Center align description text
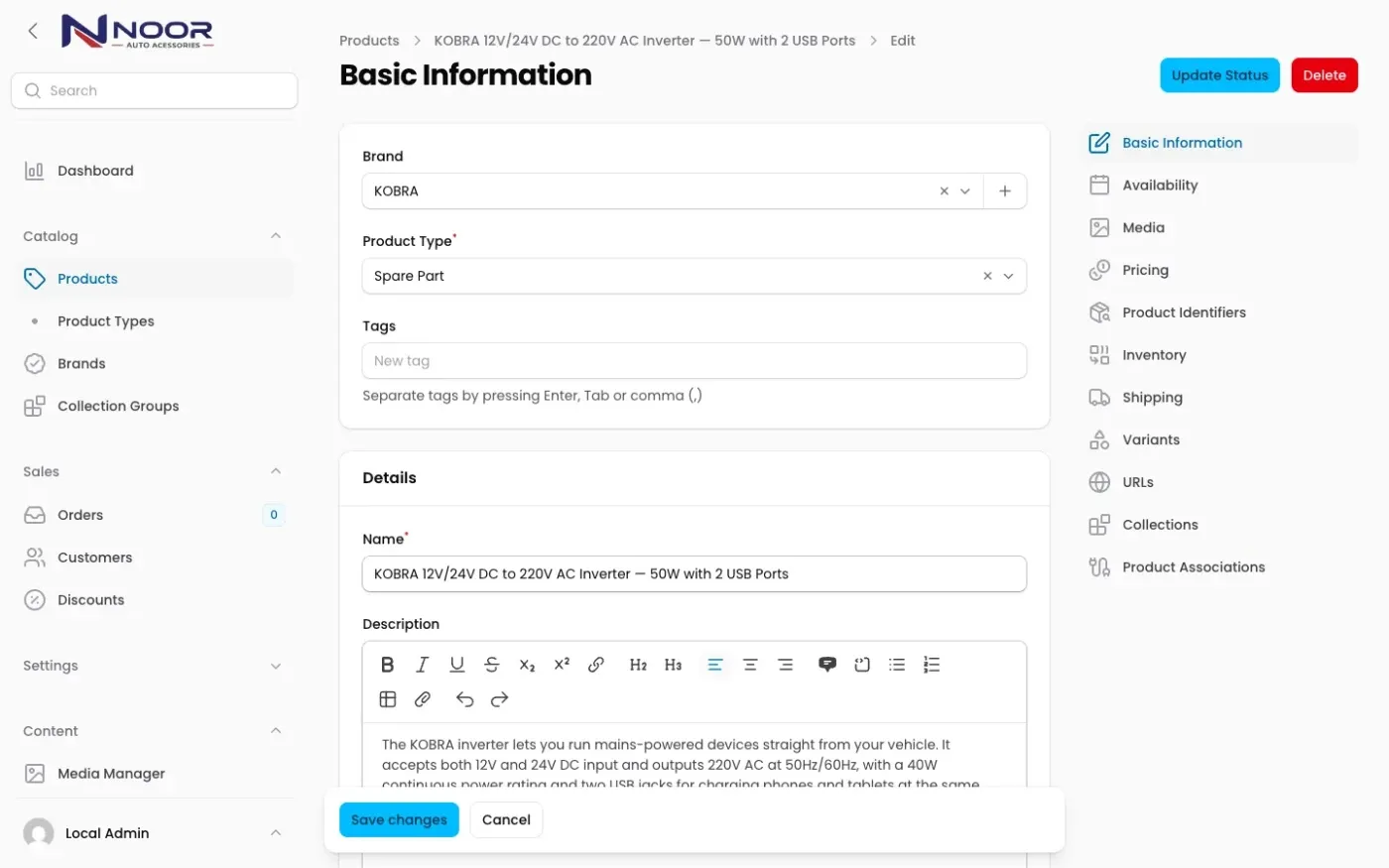 [x=750, y=665]
